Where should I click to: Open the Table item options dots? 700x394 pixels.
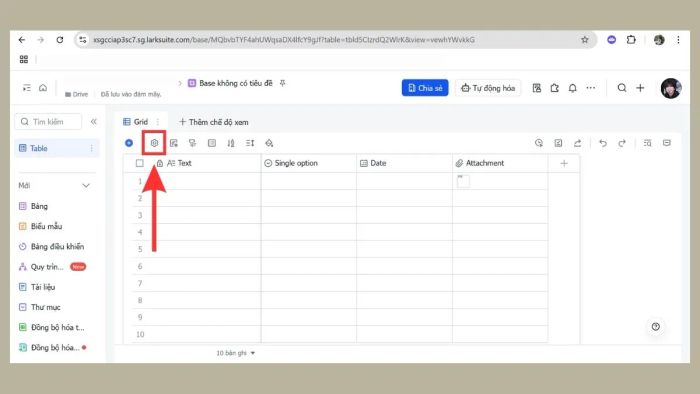point(92,148)
